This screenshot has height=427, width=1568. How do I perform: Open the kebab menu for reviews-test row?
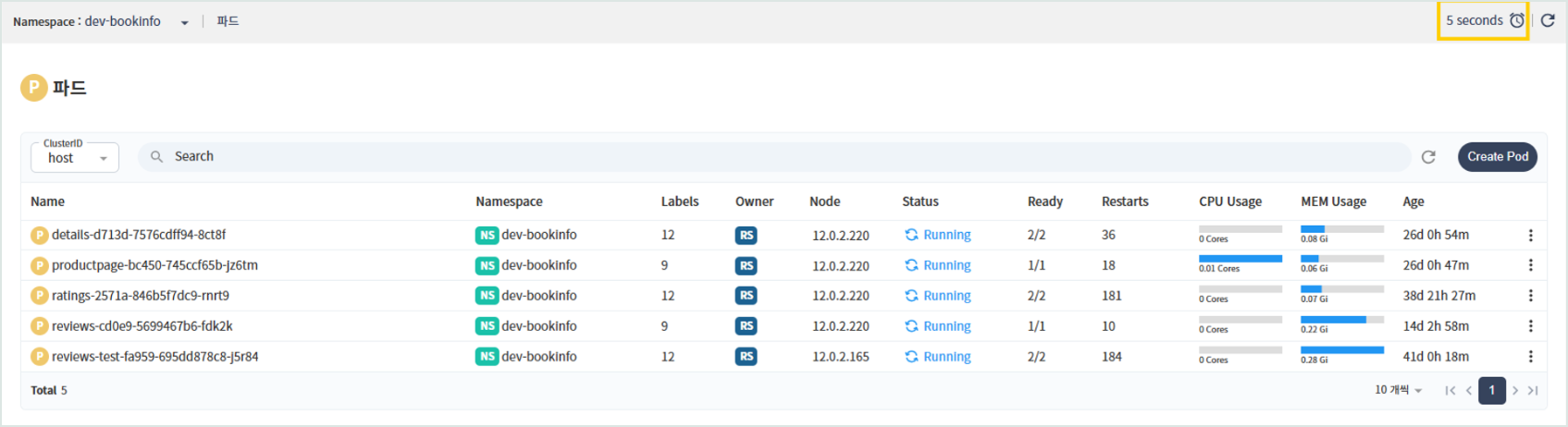pos(1530,357)
